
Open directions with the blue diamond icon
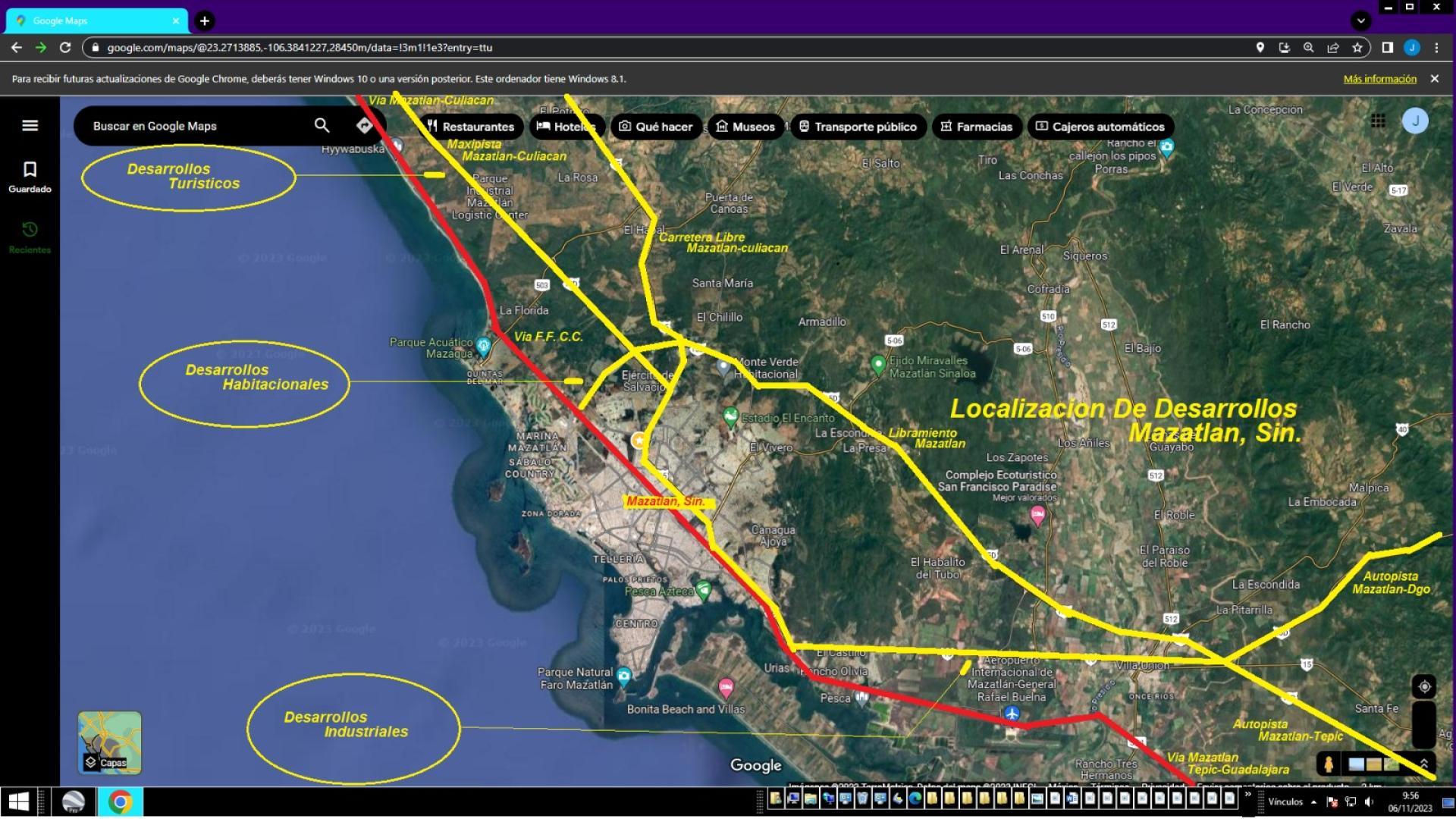(364, 126)
